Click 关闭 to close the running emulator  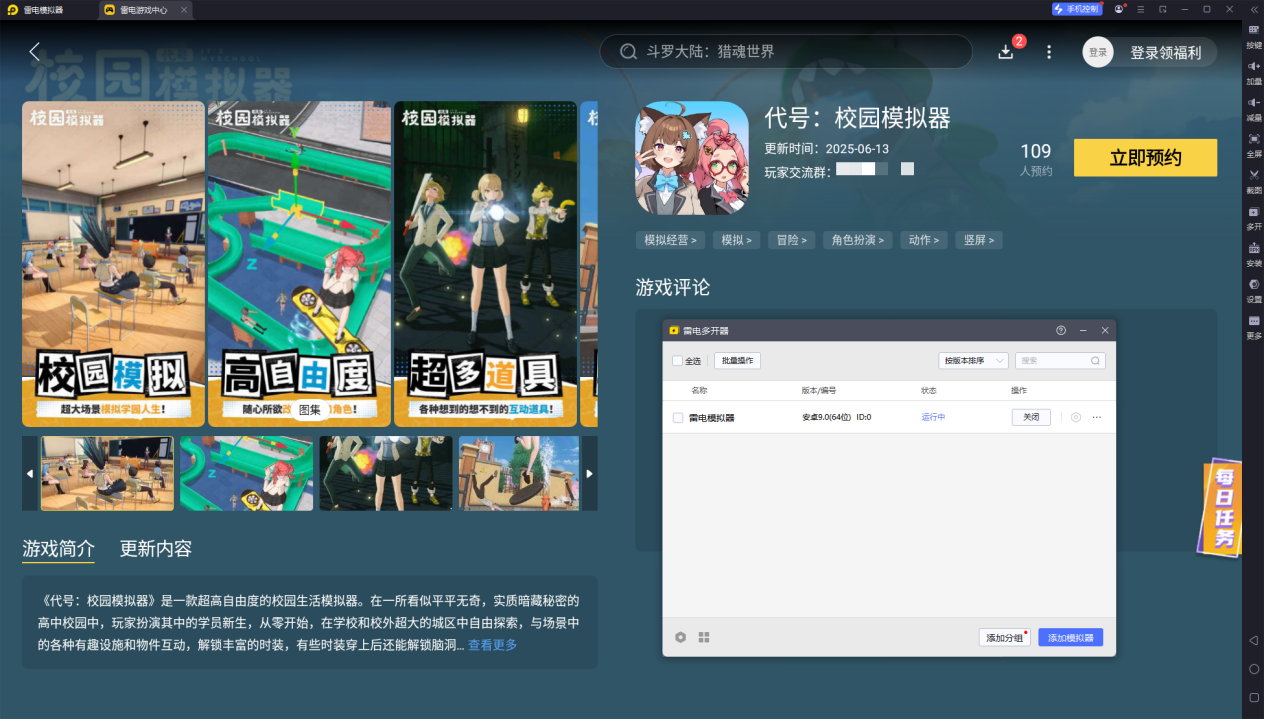pos(1031,417)
